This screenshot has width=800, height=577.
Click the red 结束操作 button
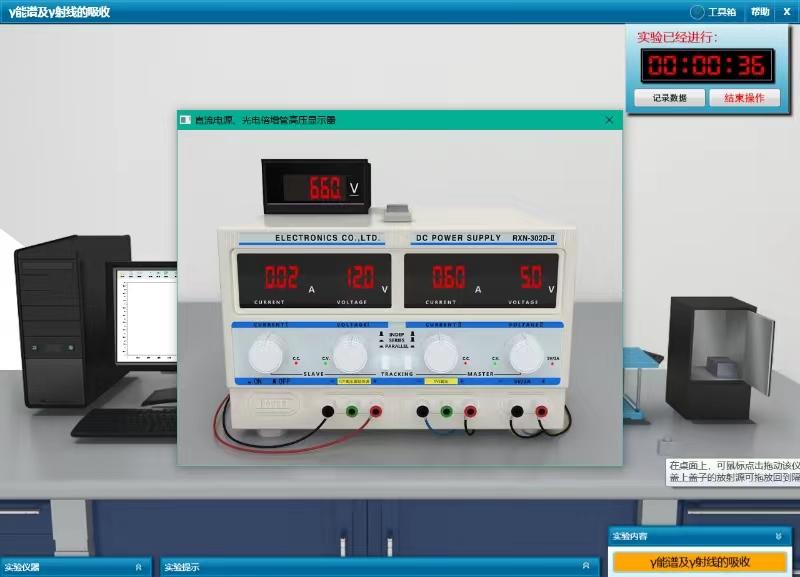[x=744, y=98]
